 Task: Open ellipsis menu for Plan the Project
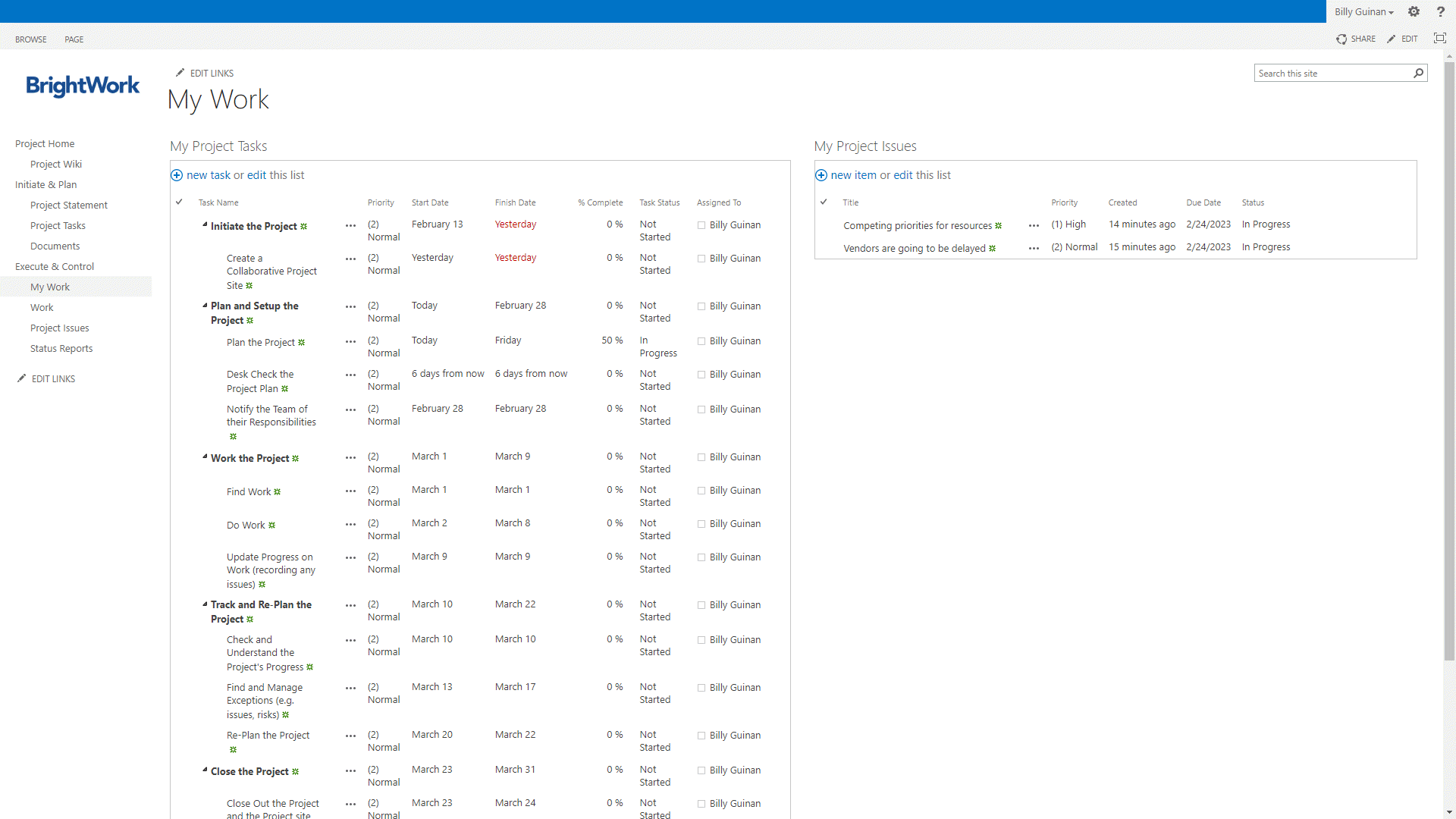pos(350,342)
